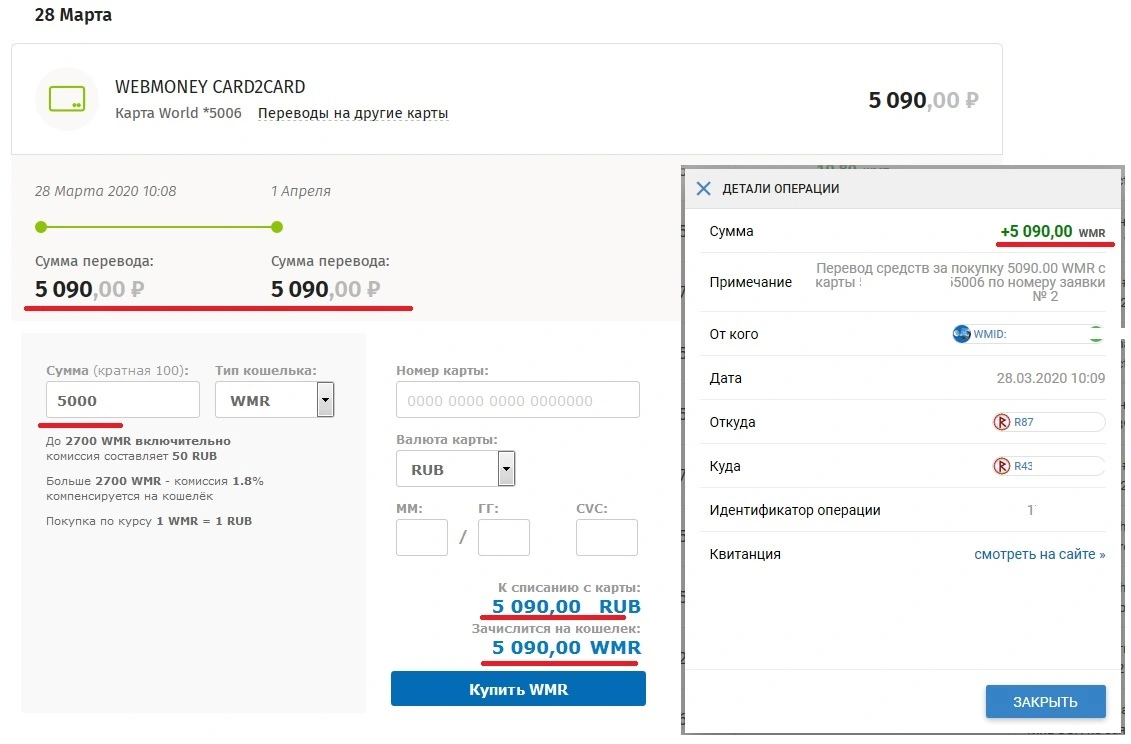The height and width of the screenshot is (744, 1131).
Task: Click the 28.03.2020 10:09 date value
Action: [1050, 378]
